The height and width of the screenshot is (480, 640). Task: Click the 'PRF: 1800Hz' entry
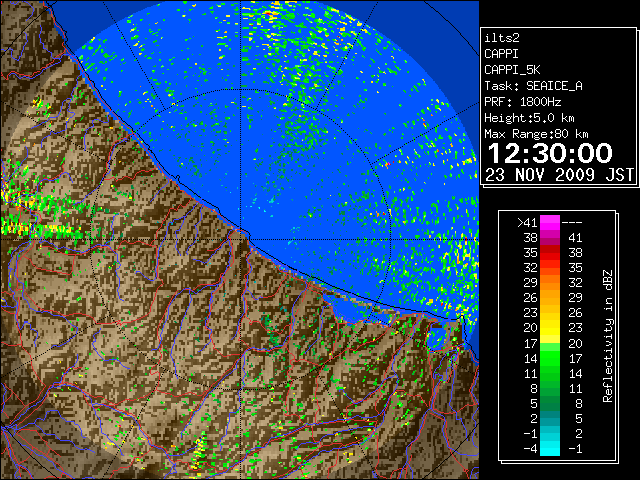522,102
